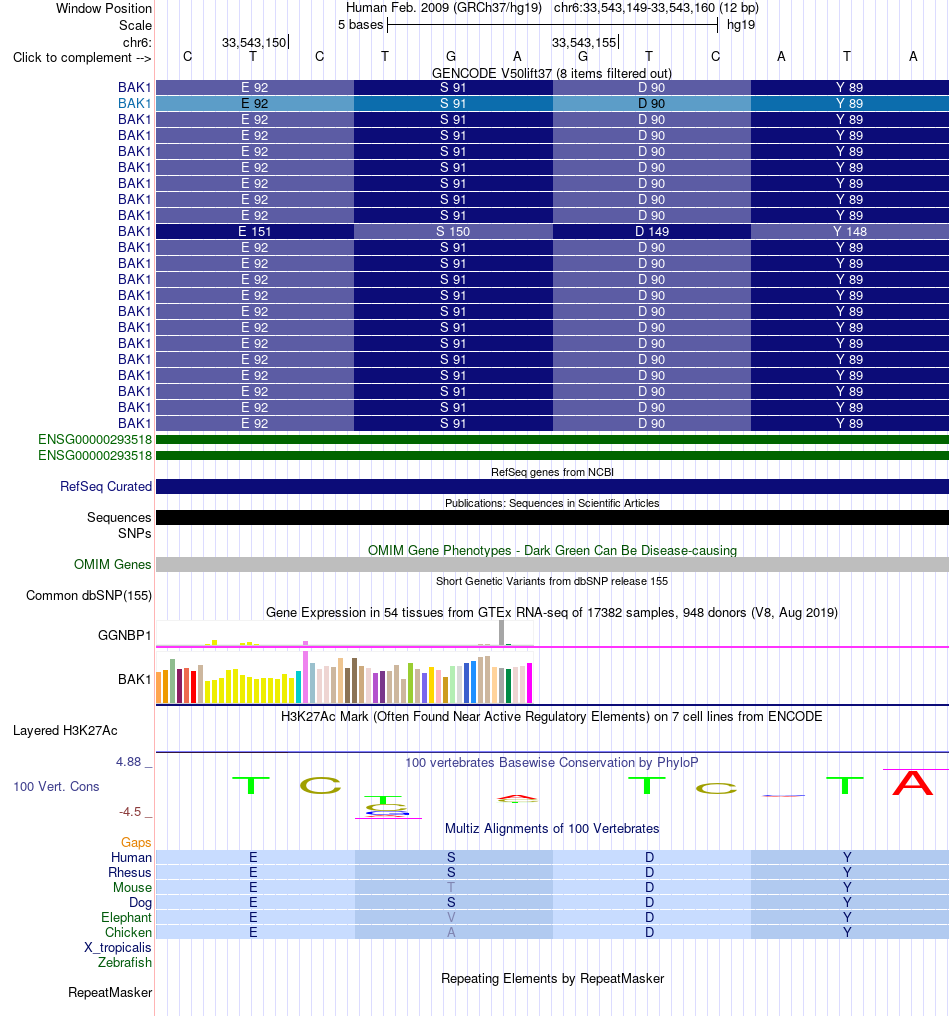Select the GGNBP1 expression label
The width and height of the screenshot is (950, 1016).
pyautogui.click(x=124, y=635)
